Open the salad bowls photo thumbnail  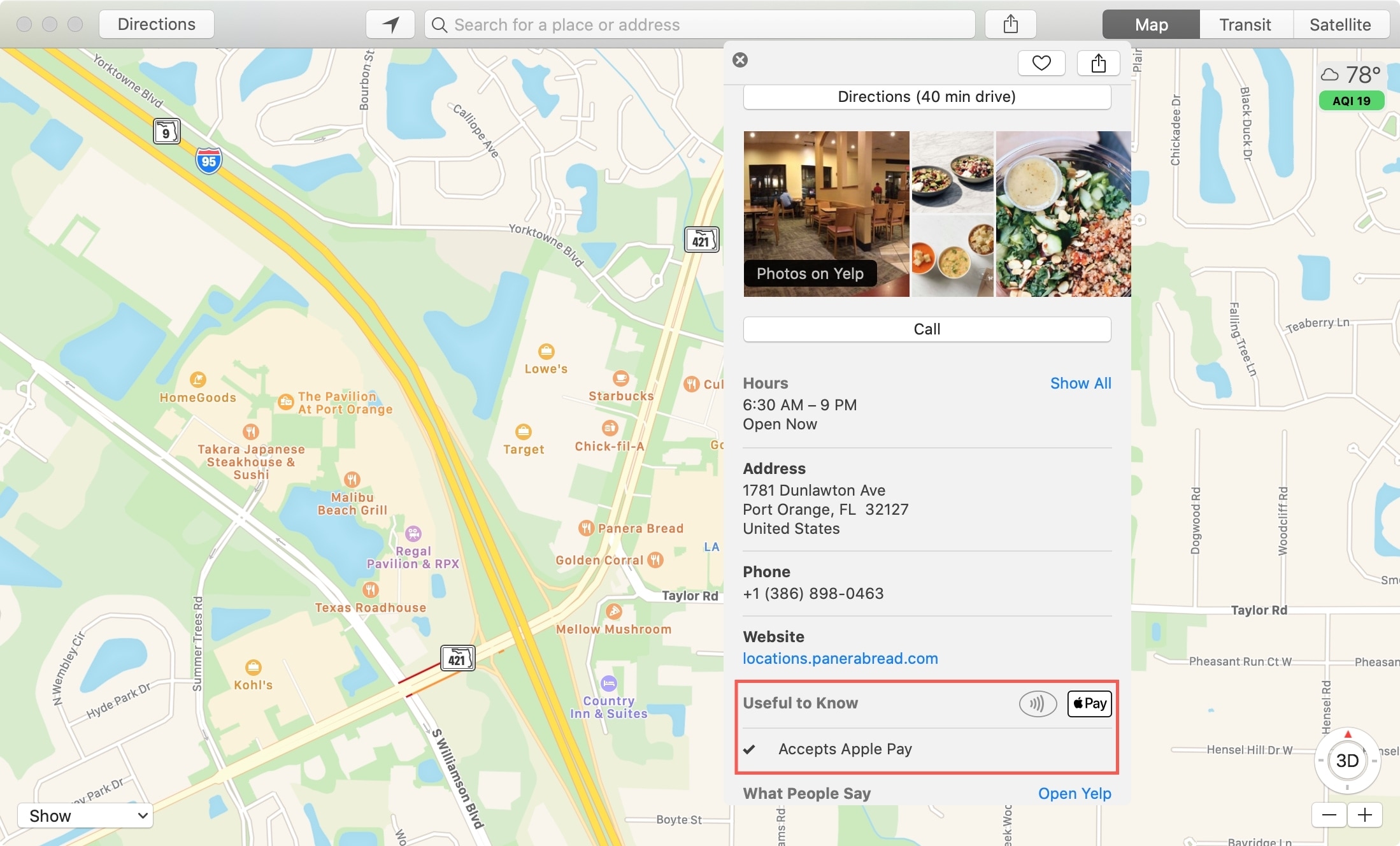click(952, 172)
